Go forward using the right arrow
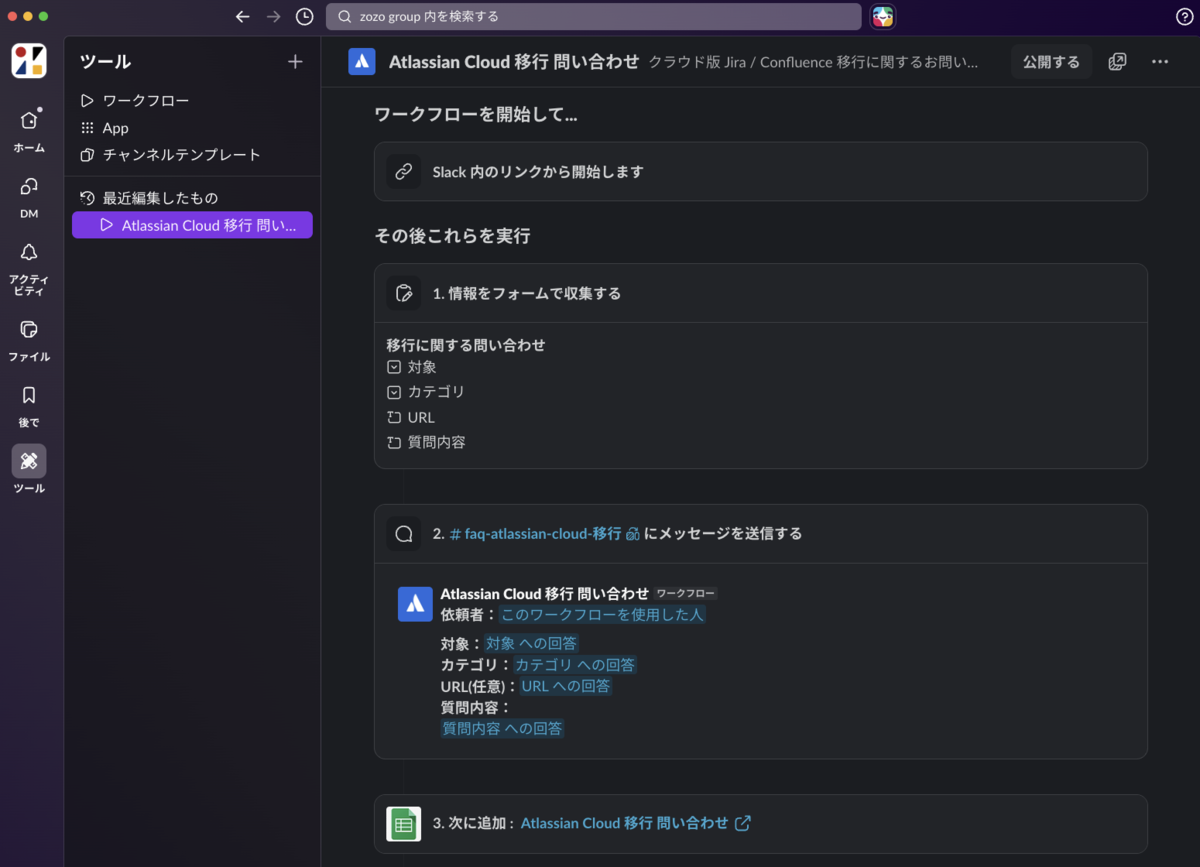 tap(274, 17)
